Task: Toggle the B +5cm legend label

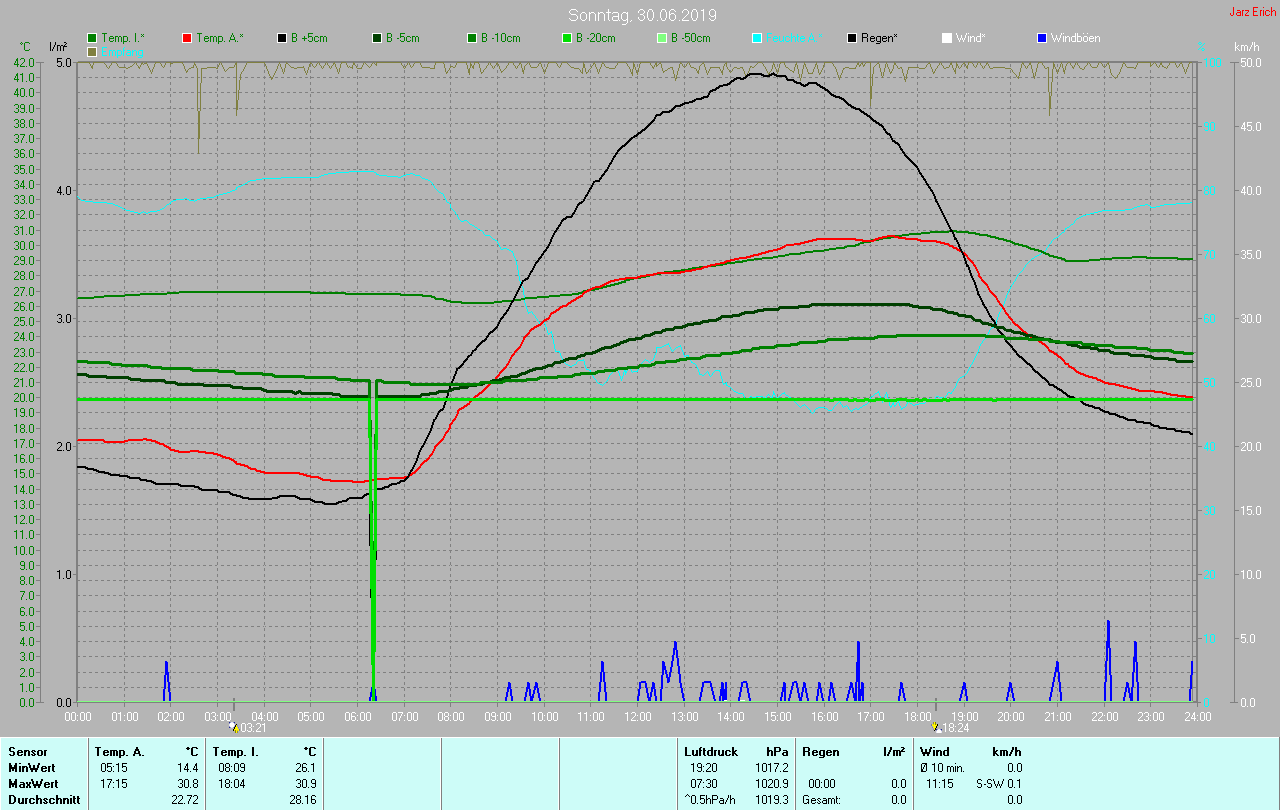Action: tap(309, 38)
